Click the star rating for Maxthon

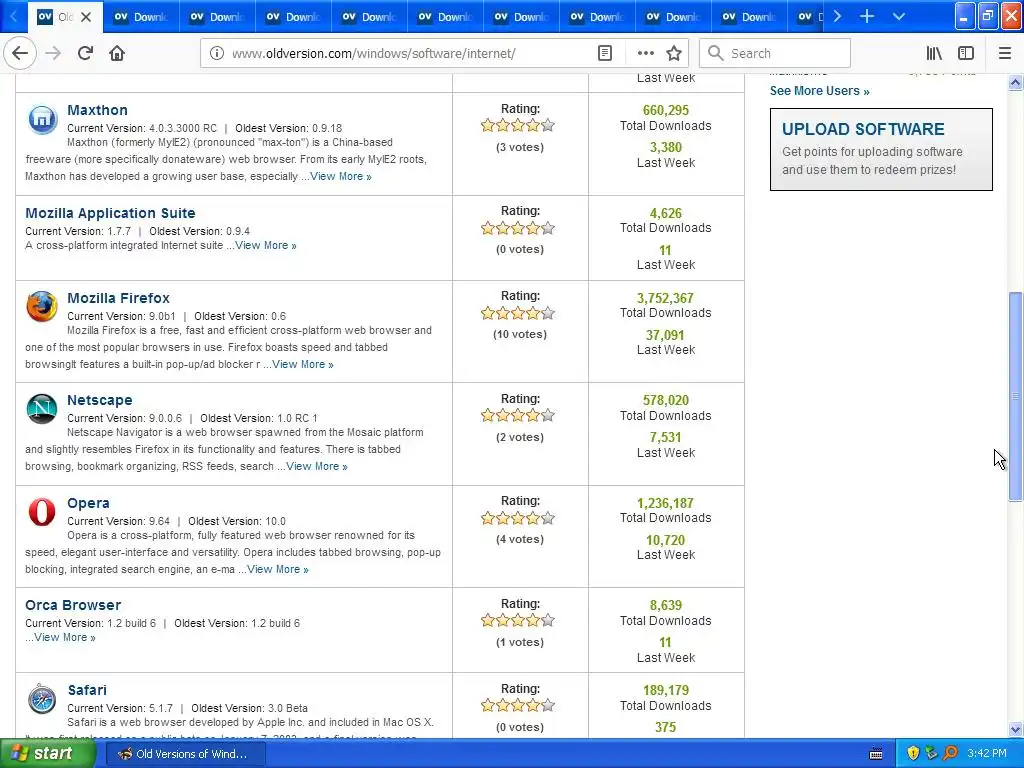tap(518, 125)
